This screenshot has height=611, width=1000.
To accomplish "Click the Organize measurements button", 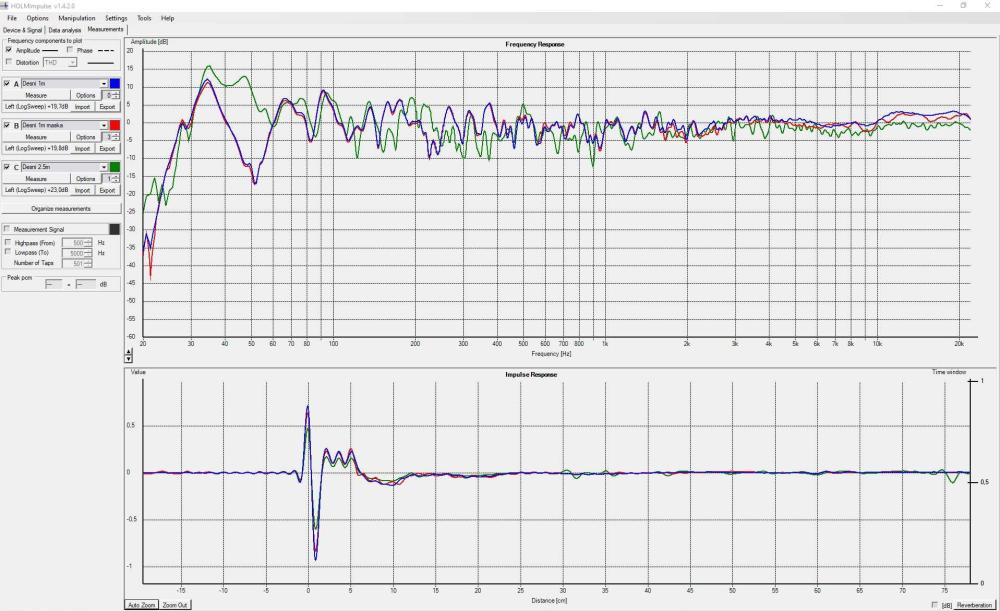I will pos(61,208).
